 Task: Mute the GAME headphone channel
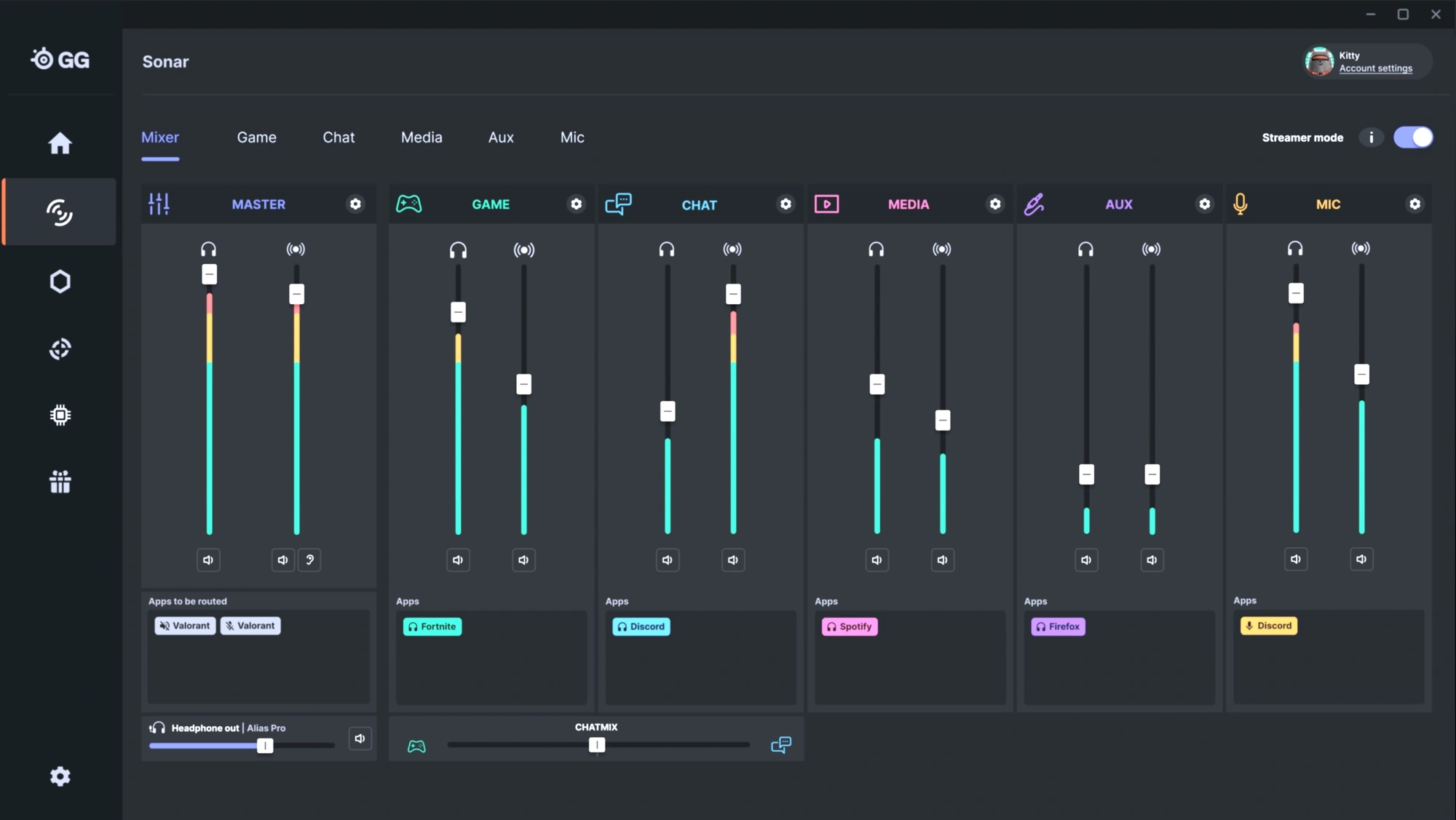click(458, 560)
